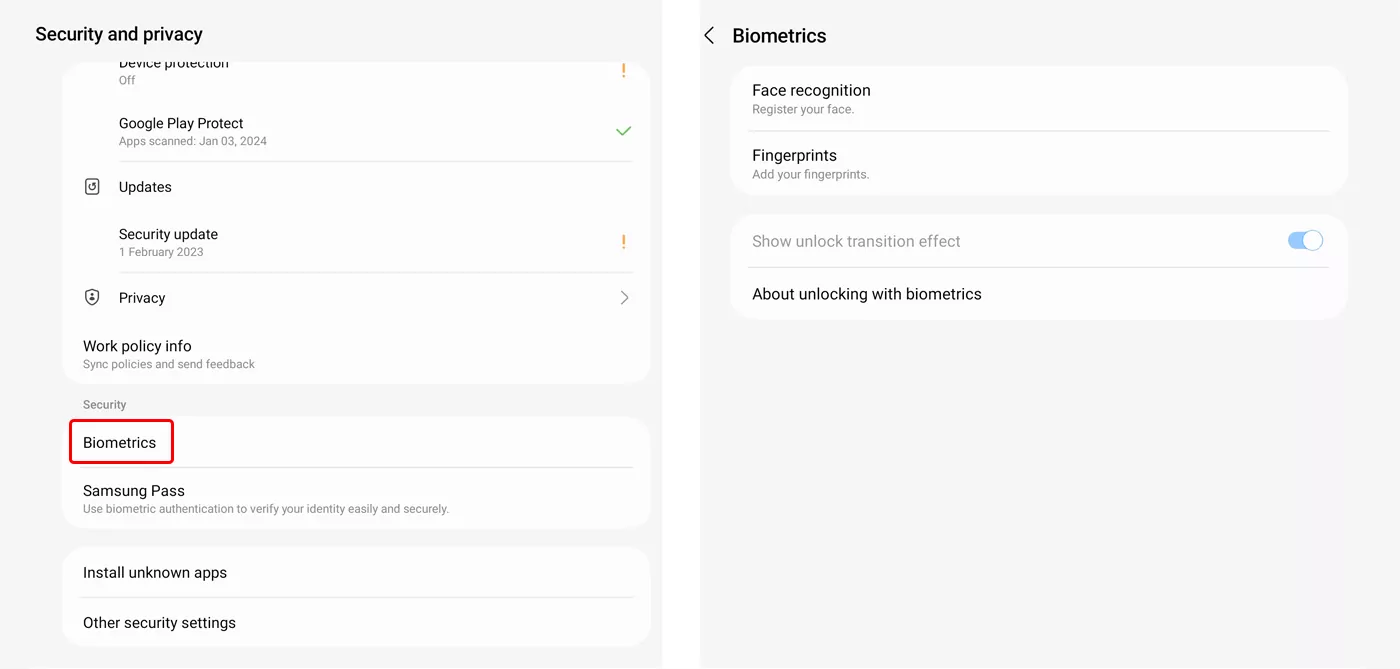Open Fingerprints to add fingerprints
This screenshot has width=1400, height=669.
(794, 156)
